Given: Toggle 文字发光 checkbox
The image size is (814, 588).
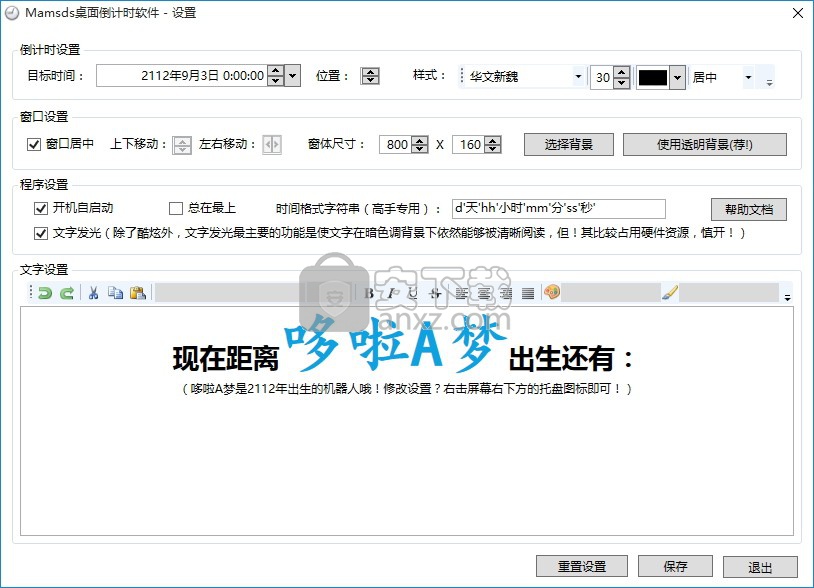Looking at the screenshot, I should click(x=40, y=234).
